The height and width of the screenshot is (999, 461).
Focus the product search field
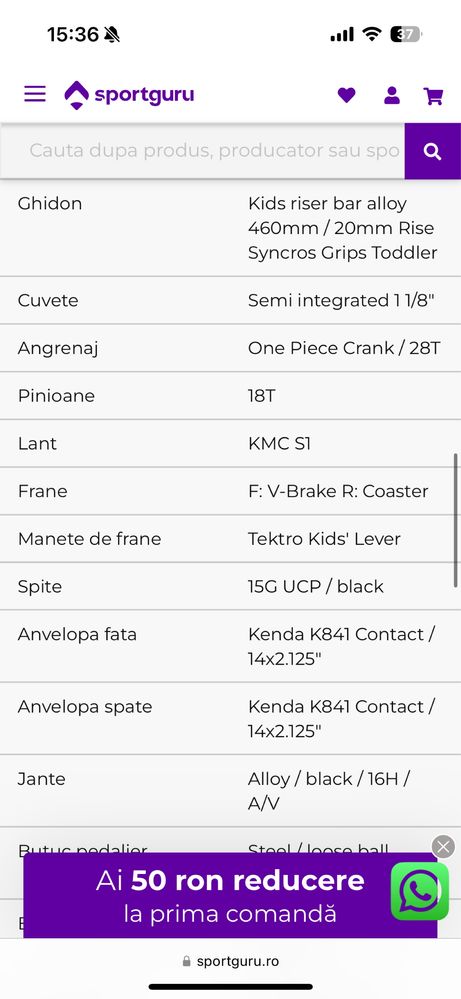202,151
